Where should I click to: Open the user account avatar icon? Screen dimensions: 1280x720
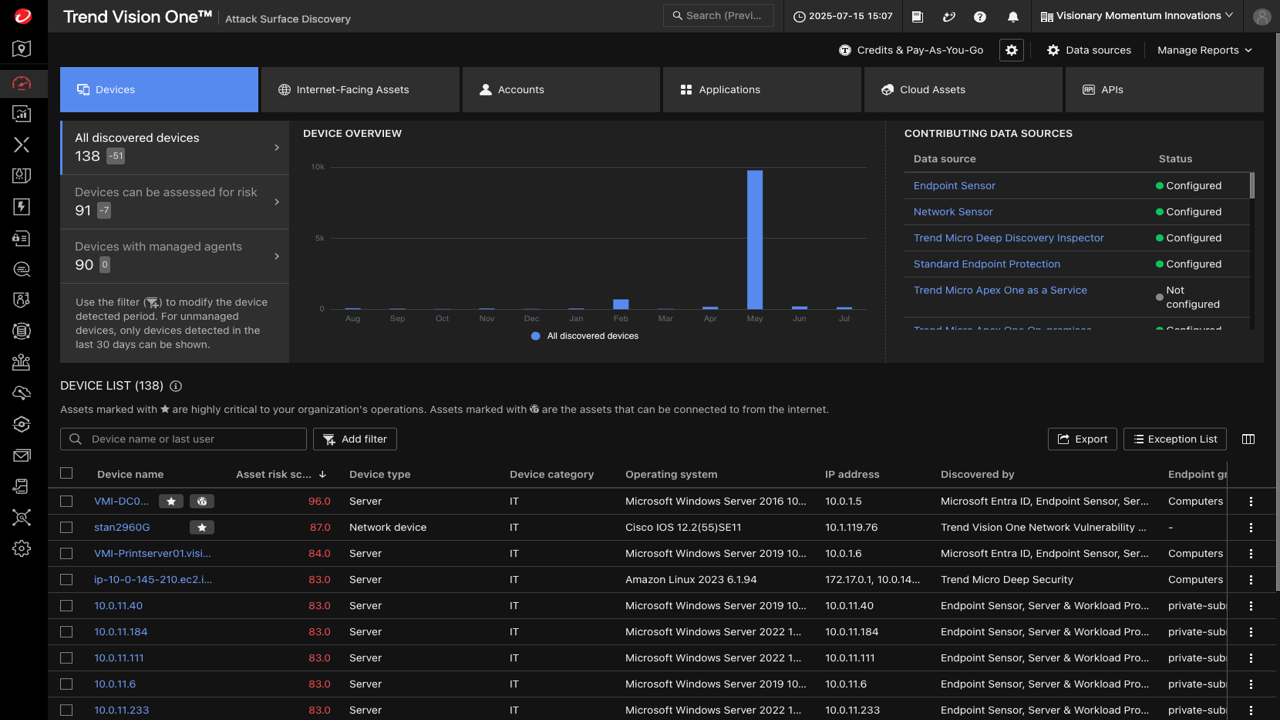(x=1260, y=16)
